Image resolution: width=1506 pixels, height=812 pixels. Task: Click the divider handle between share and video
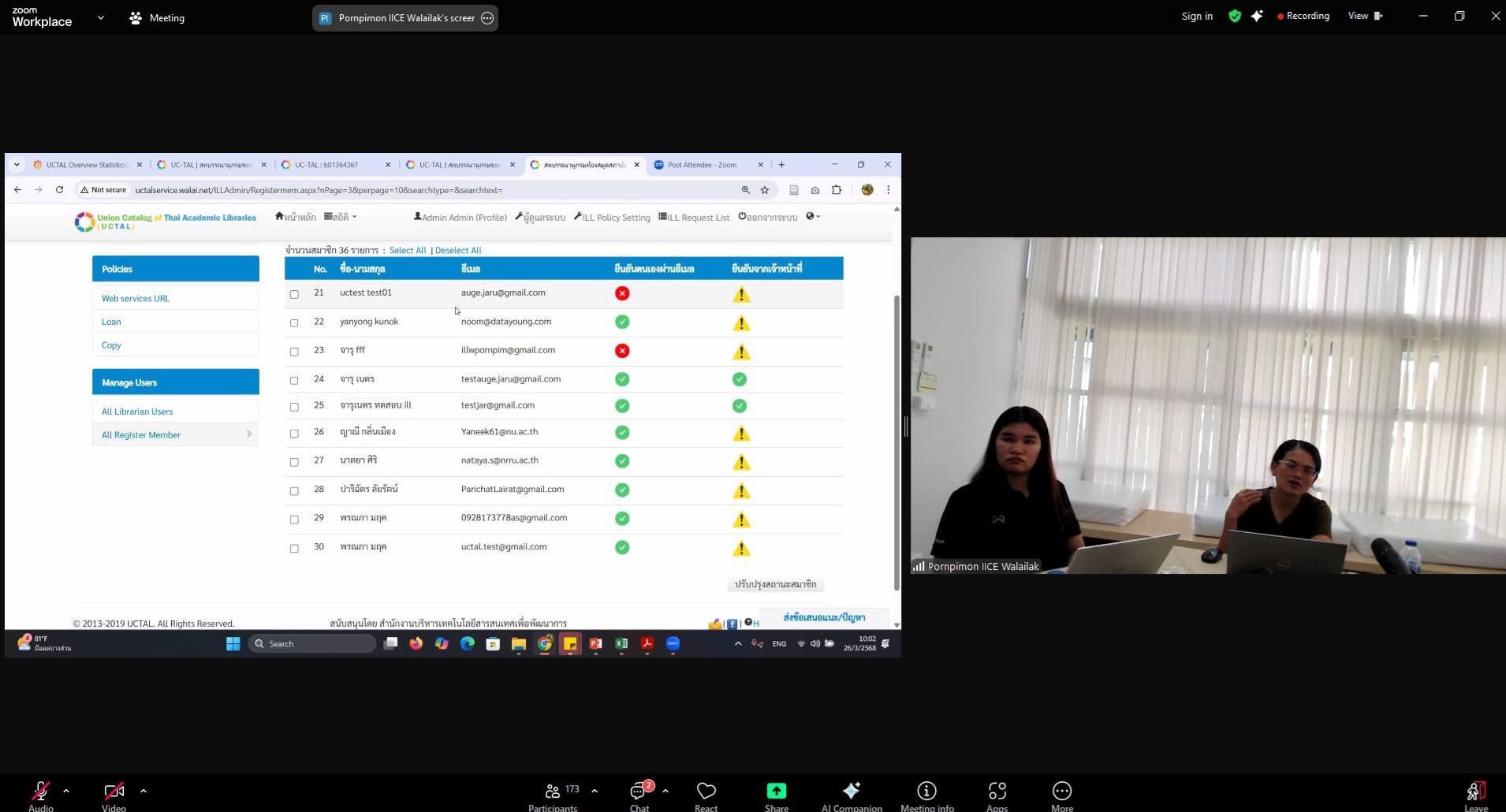click(x=906, y=426)
